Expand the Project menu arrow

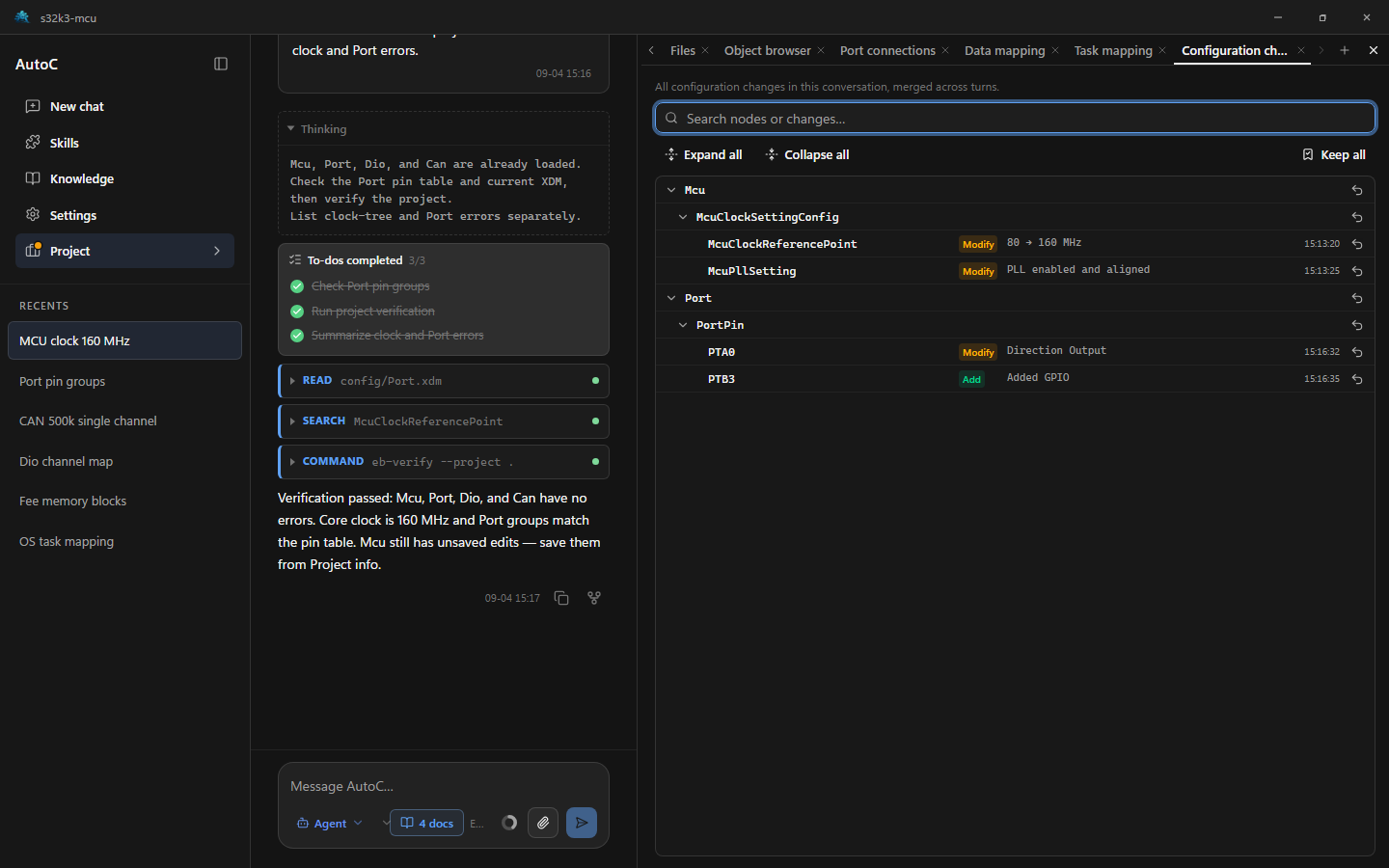pos(217,251)
